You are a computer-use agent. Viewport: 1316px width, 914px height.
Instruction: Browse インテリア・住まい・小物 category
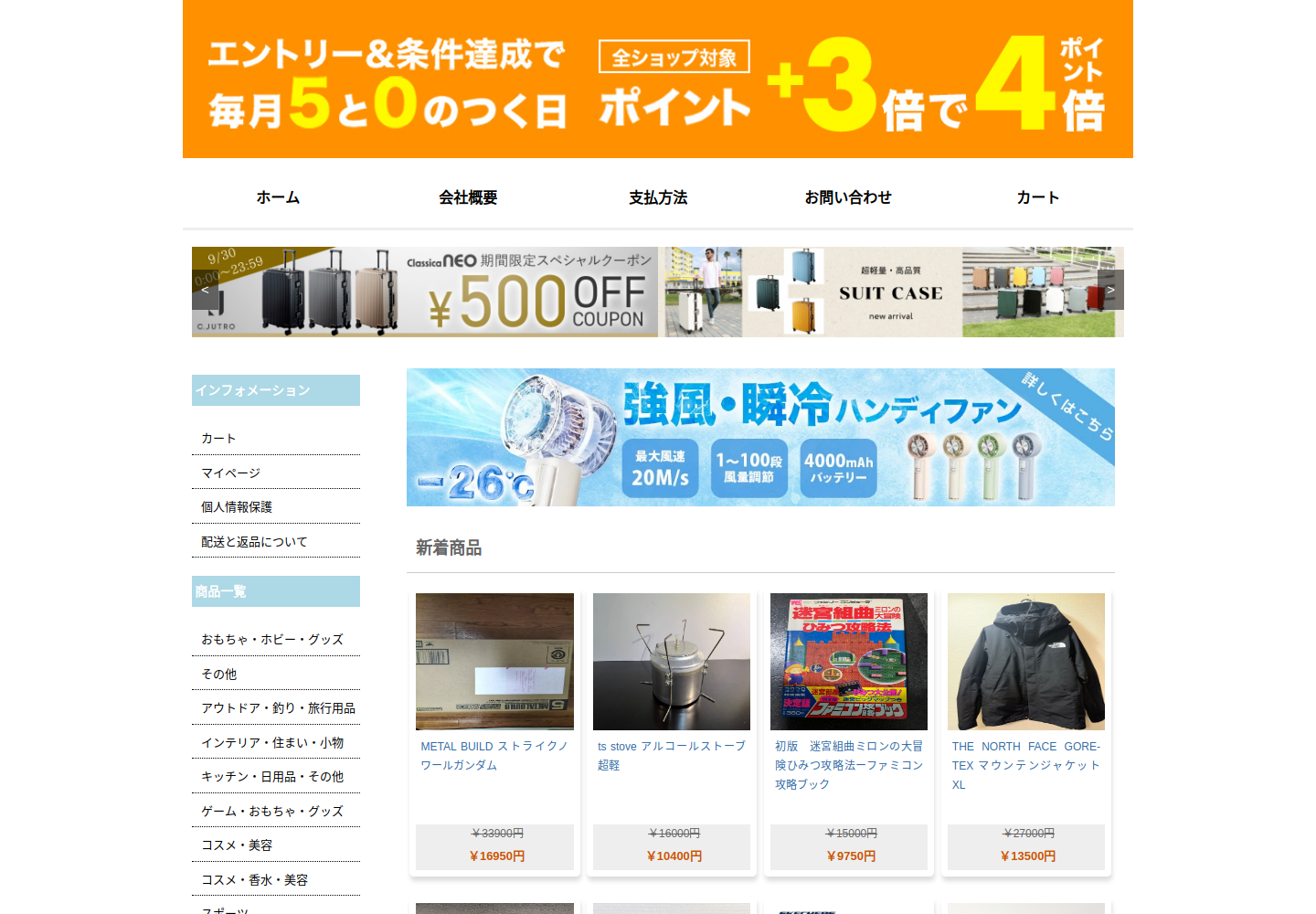tap(272, 743)
